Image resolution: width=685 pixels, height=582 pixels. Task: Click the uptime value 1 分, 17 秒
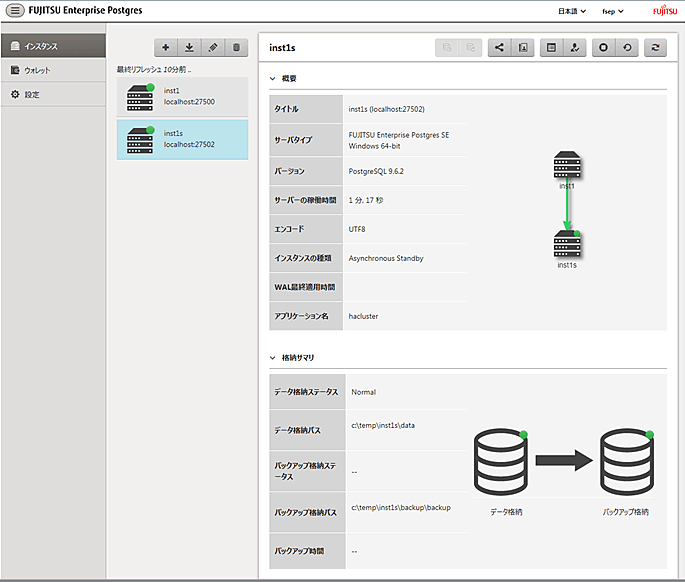tap(366, 200)
